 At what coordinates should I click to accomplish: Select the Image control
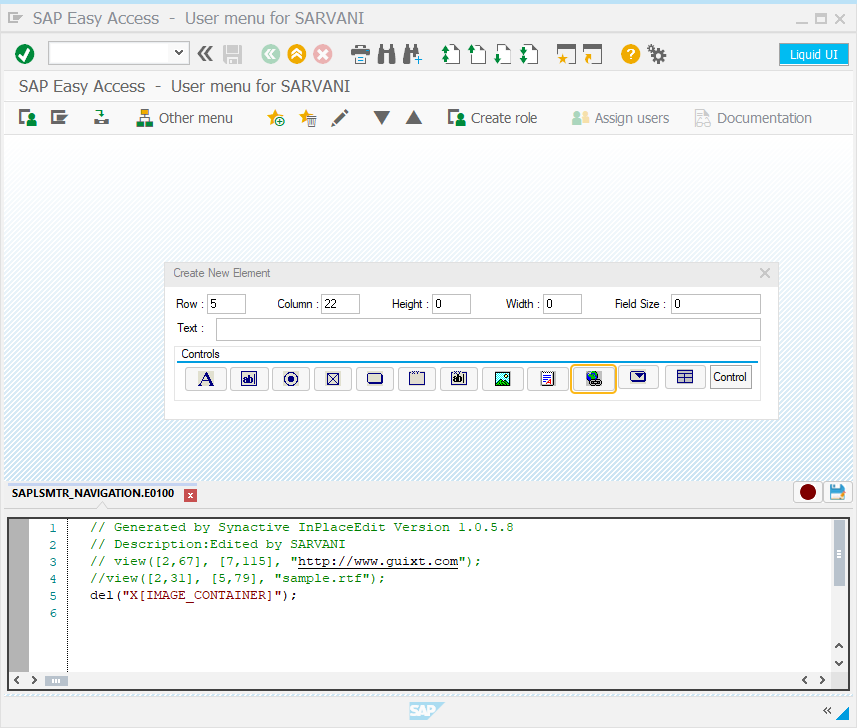(503, 378)
